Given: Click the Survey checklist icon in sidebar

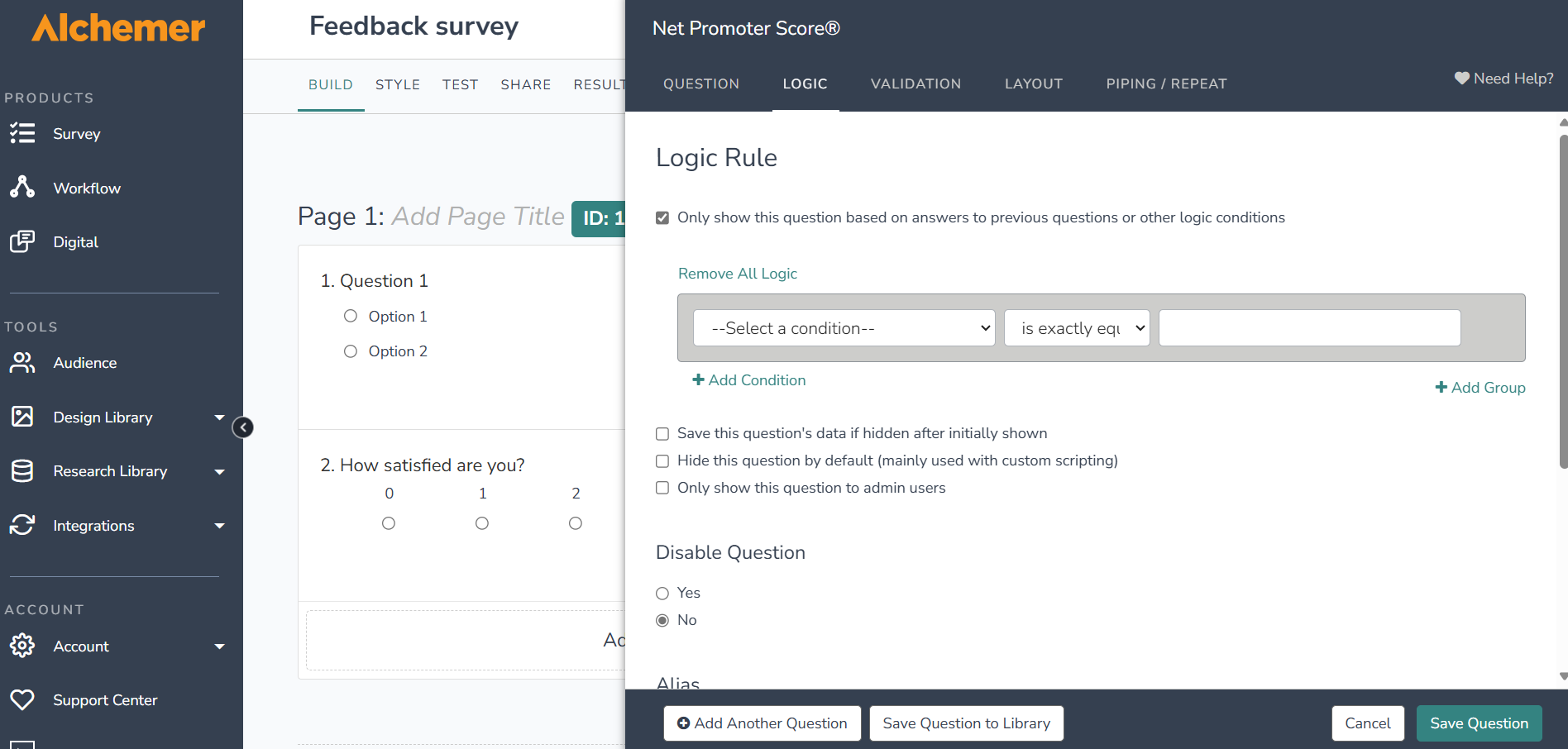Looking at the screenshot, I should 22,133.
